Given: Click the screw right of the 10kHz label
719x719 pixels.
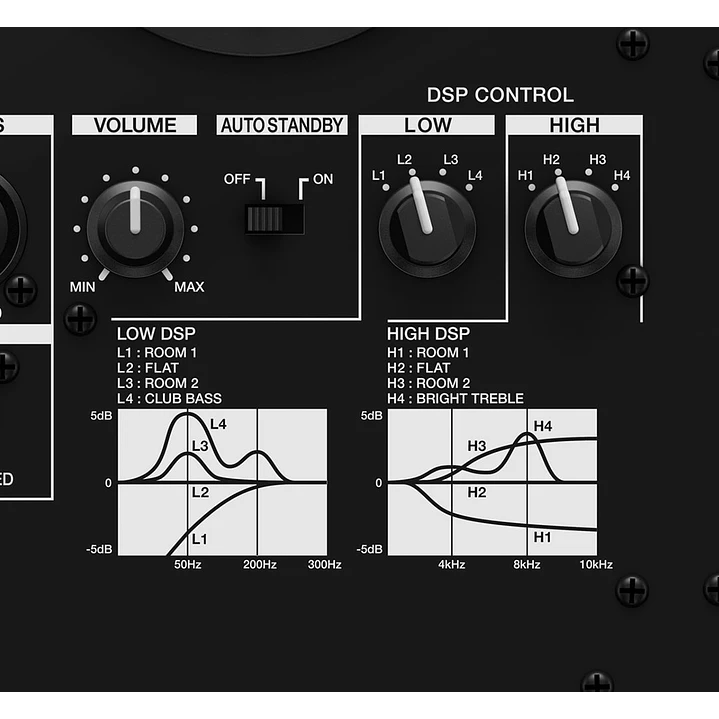Looking at the screenshot, I should click(632, 590).
